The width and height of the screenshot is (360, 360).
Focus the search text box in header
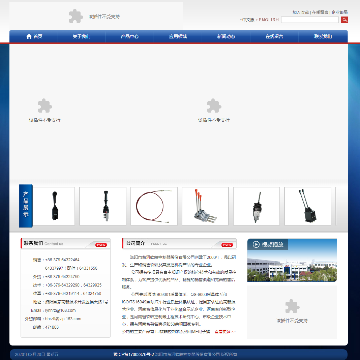(310, 20)
